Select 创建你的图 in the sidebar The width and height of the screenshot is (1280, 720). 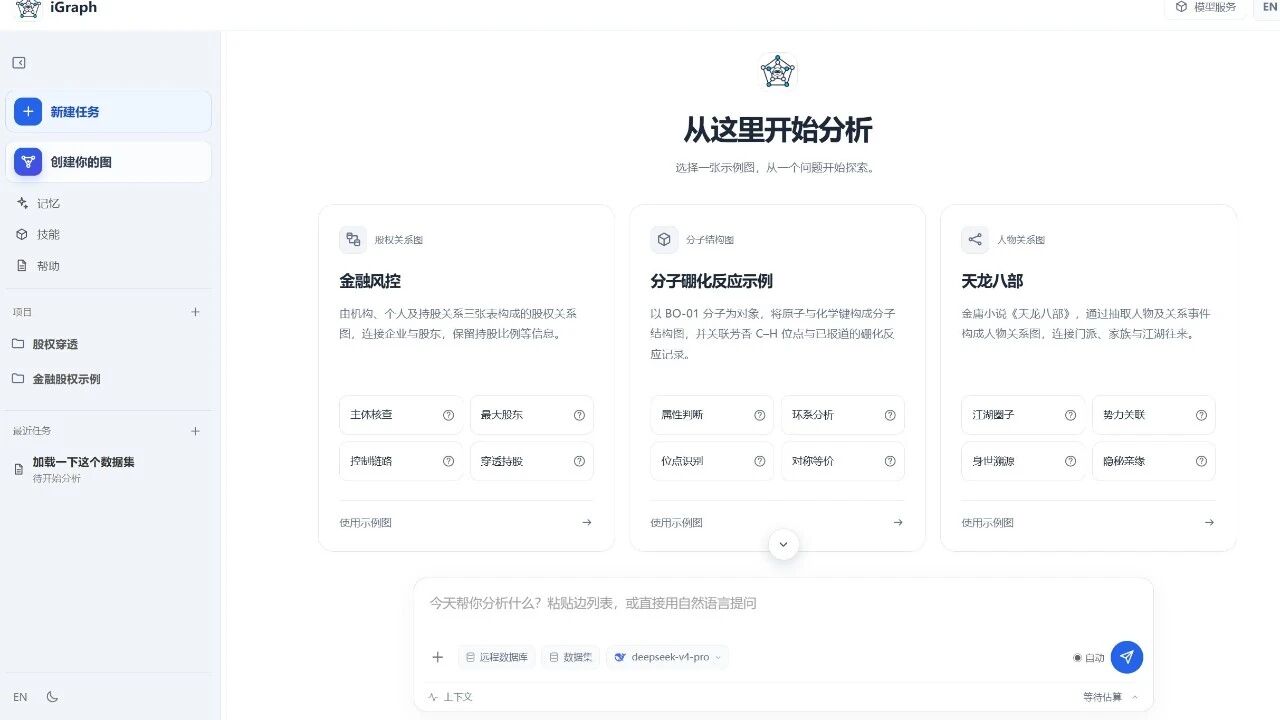109,162
